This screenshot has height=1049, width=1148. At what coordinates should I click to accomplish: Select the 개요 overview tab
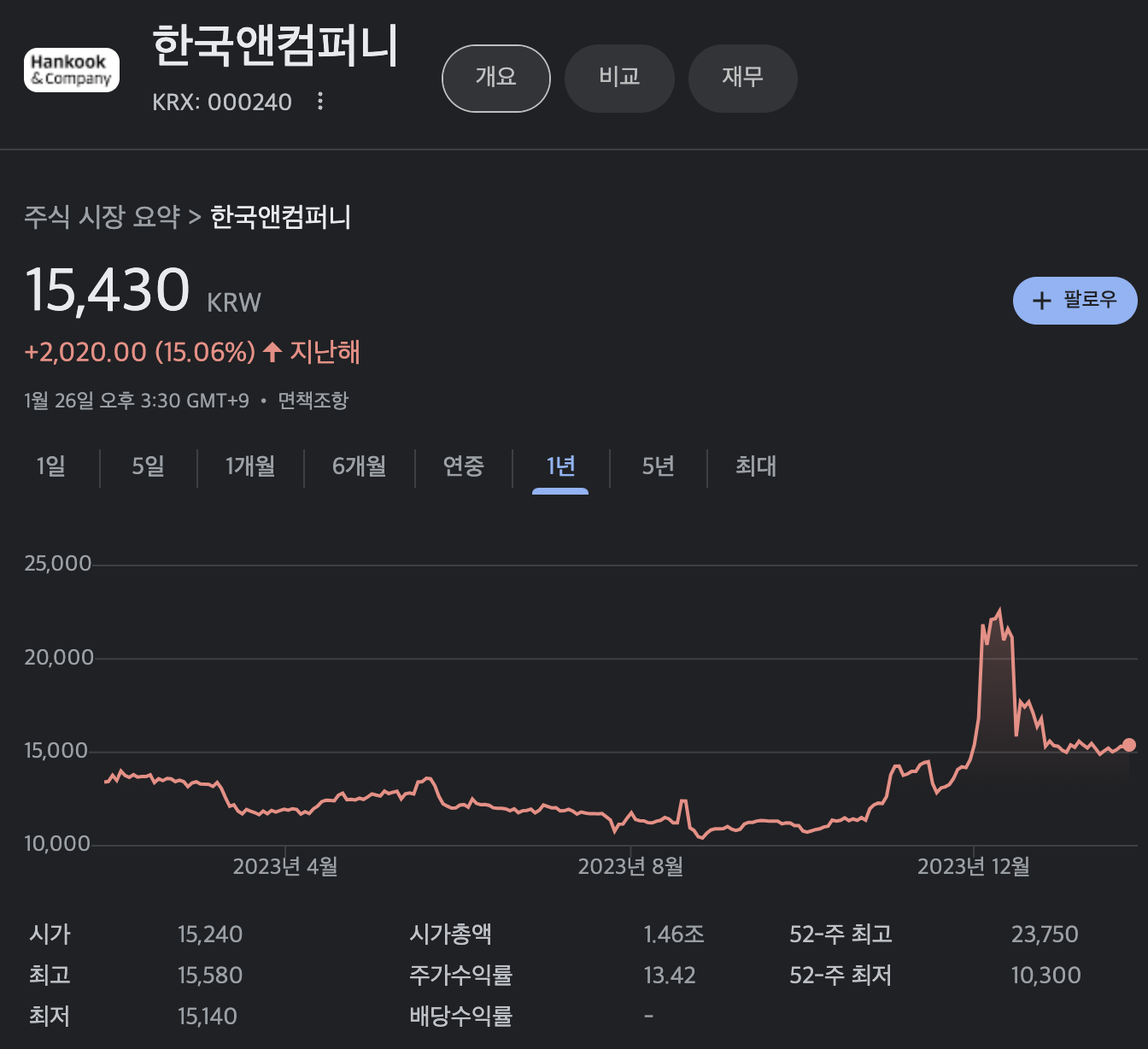pos(496,79)
